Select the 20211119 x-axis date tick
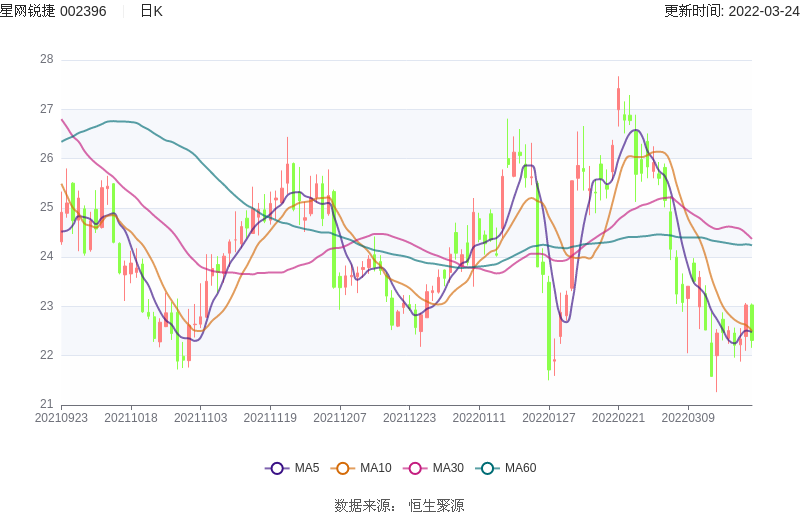Viewport: 800px width, 517px height. (270, 418)
